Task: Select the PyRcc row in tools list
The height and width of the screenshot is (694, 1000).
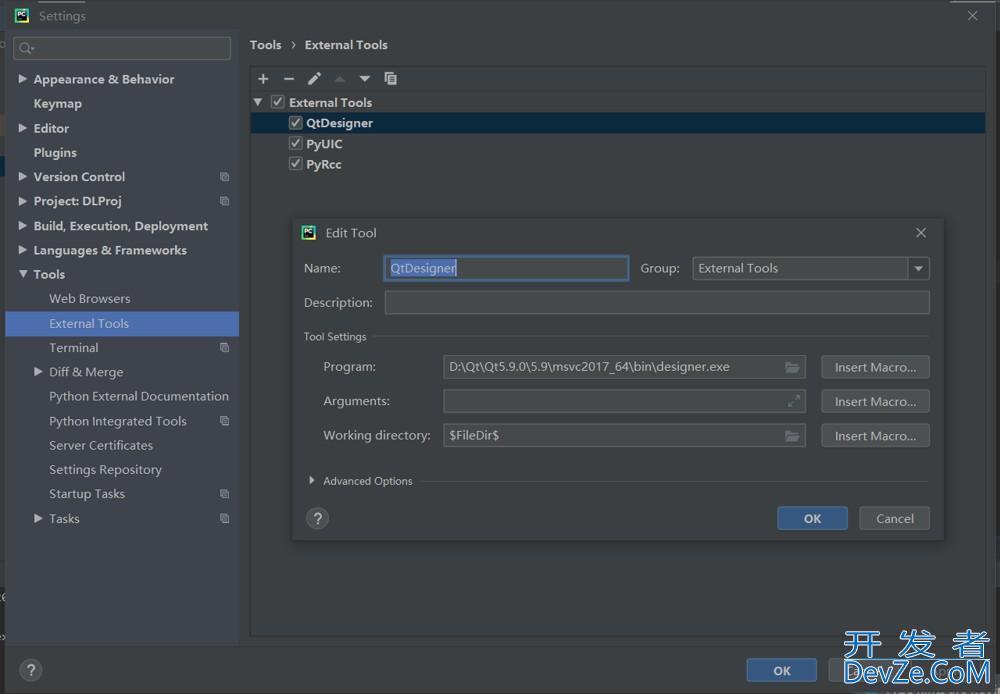Action: coord(618,164)
